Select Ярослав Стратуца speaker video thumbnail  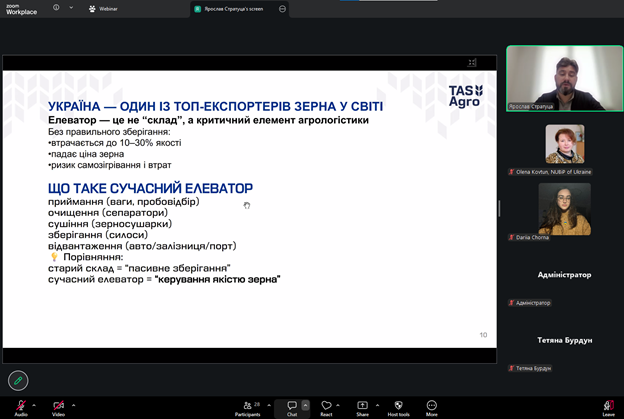click(564, 78)
